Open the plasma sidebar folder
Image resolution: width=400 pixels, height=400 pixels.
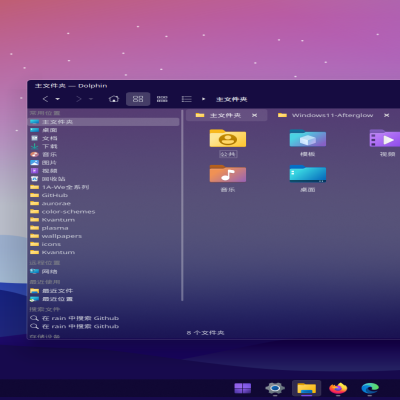click(x=104, y=228)
